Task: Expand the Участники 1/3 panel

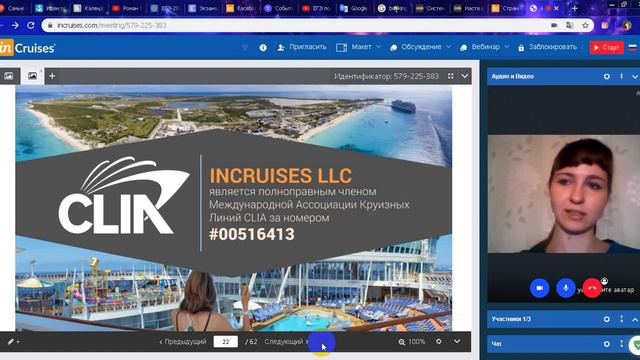Action: (x=635, y=319)
